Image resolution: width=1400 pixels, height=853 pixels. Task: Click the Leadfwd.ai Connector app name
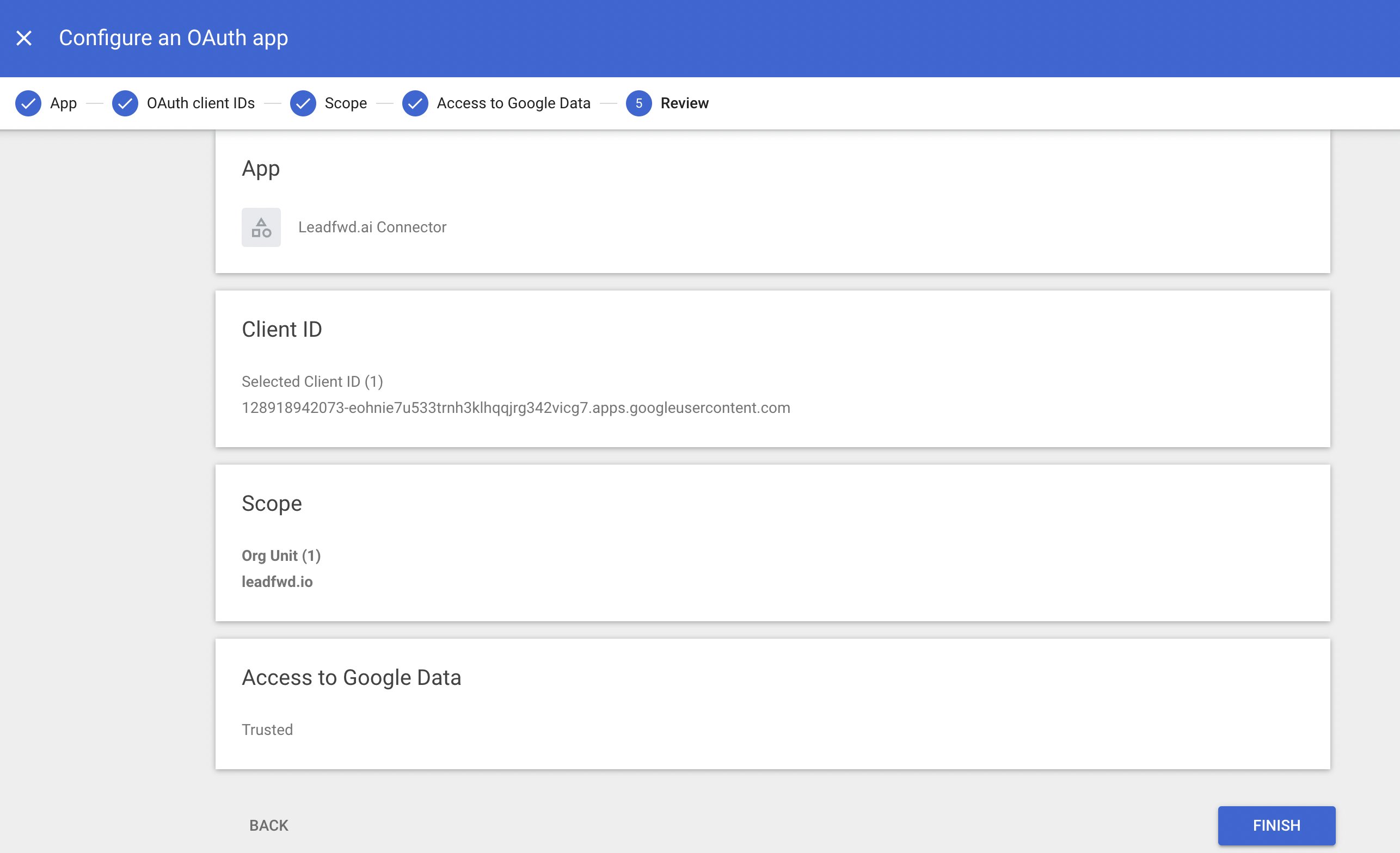[x=372, y=227]
